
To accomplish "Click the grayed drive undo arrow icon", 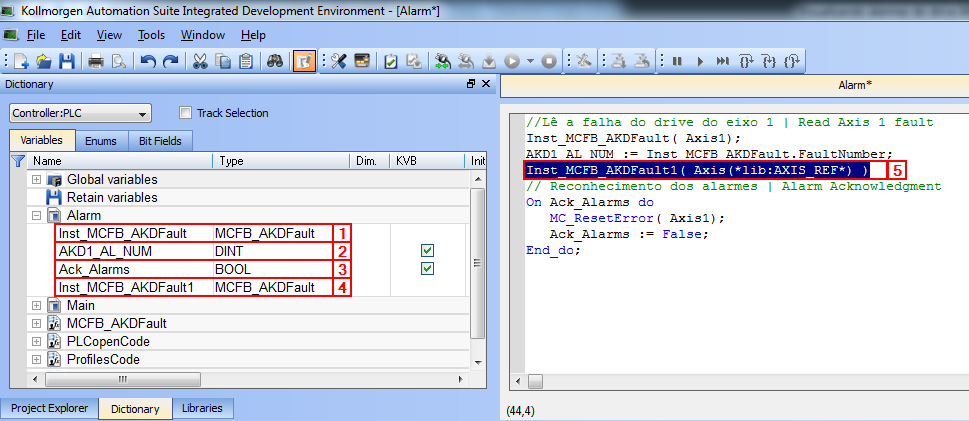I will pos(643,61).
